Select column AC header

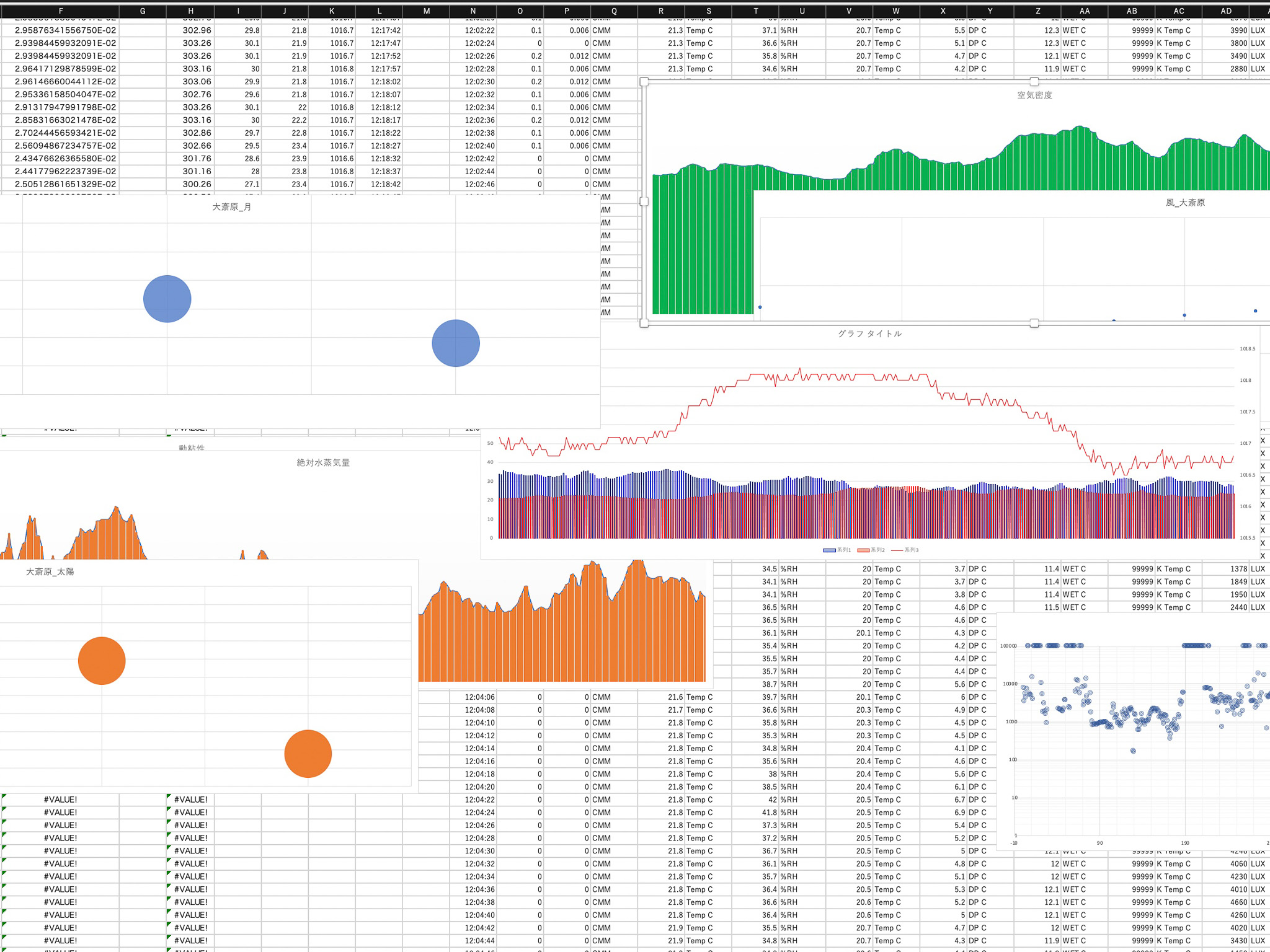point(1179,11)
